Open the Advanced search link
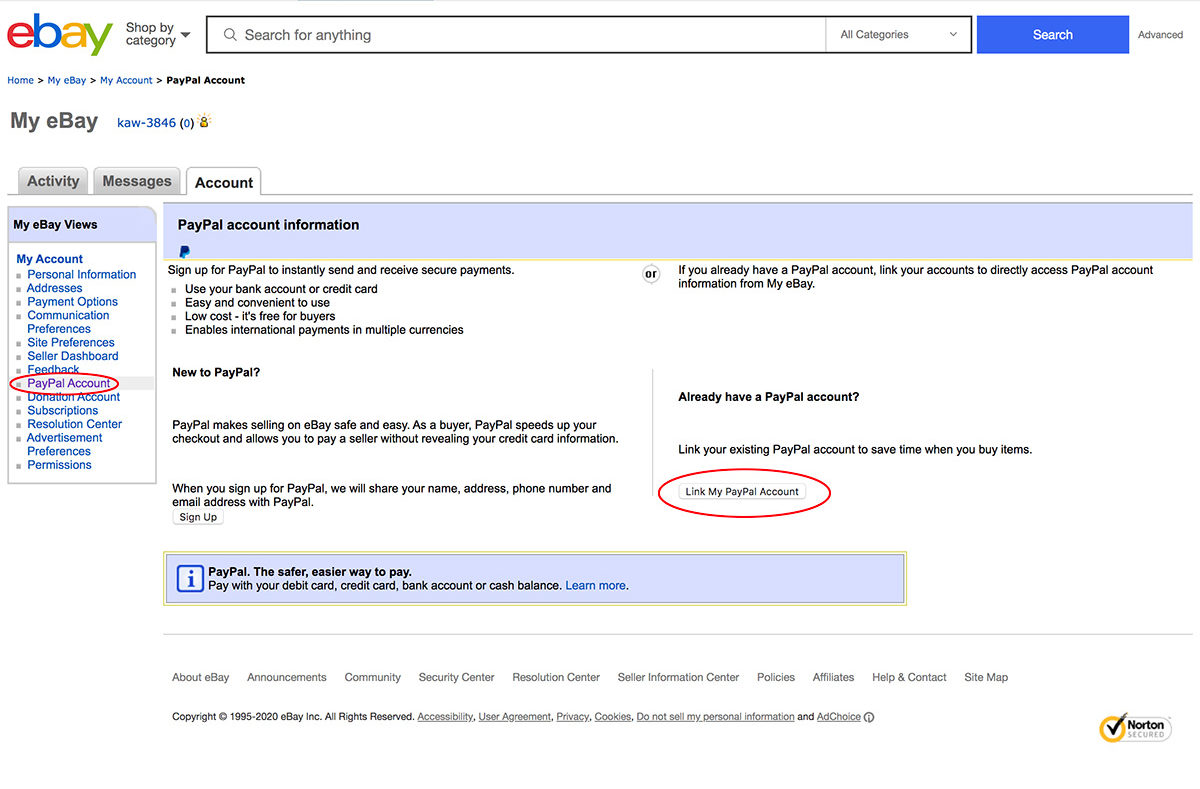 [1160, 35]
